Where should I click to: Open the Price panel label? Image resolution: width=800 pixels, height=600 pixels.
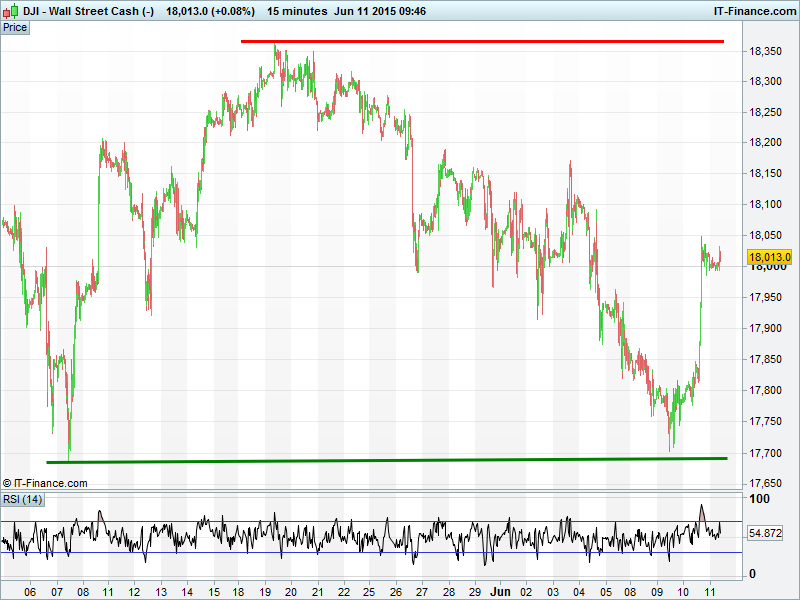point(15,27)
